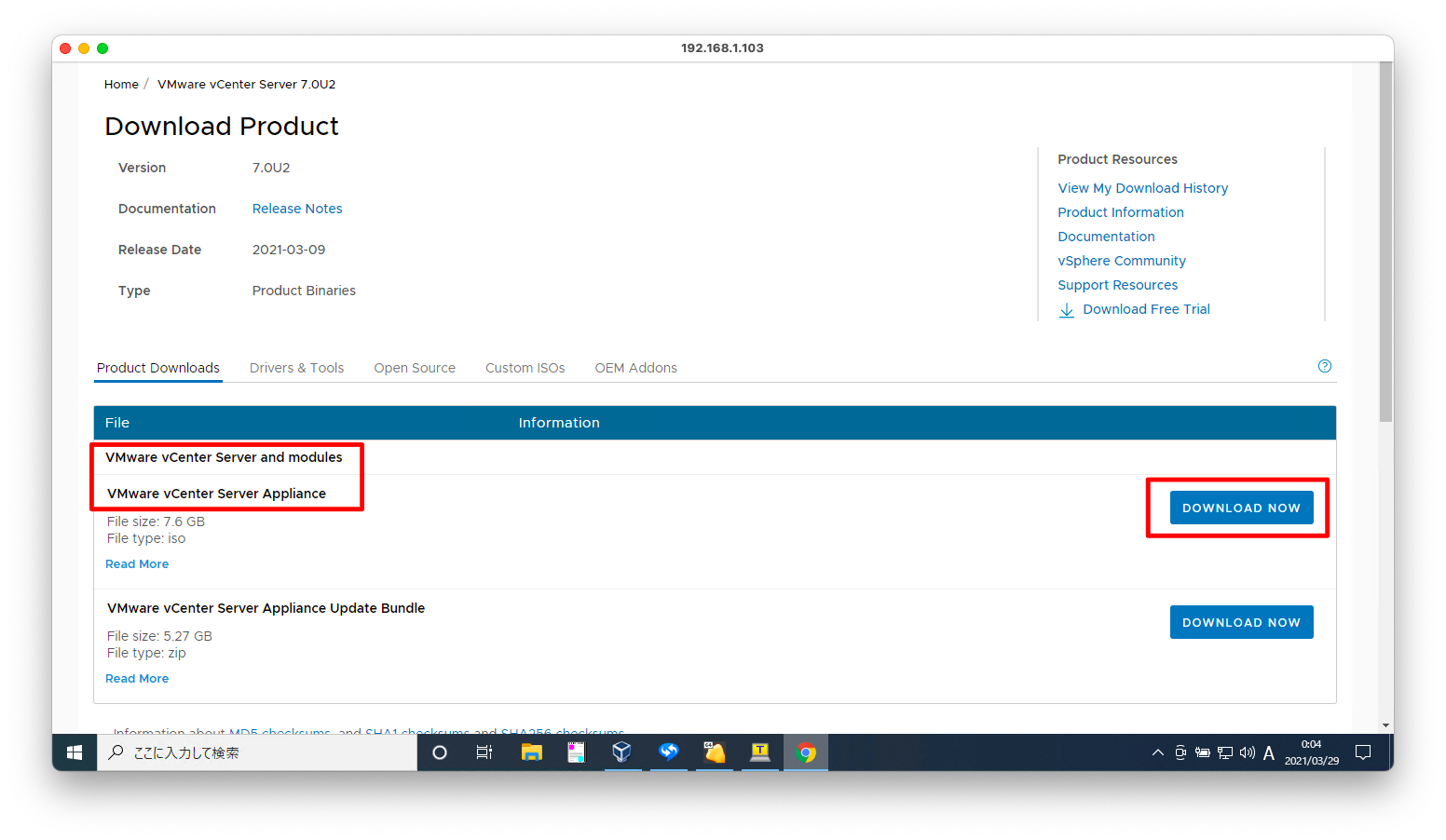Open the Support Resources link
Viewport: 1446px width, 840px height.
(1117, 285)
